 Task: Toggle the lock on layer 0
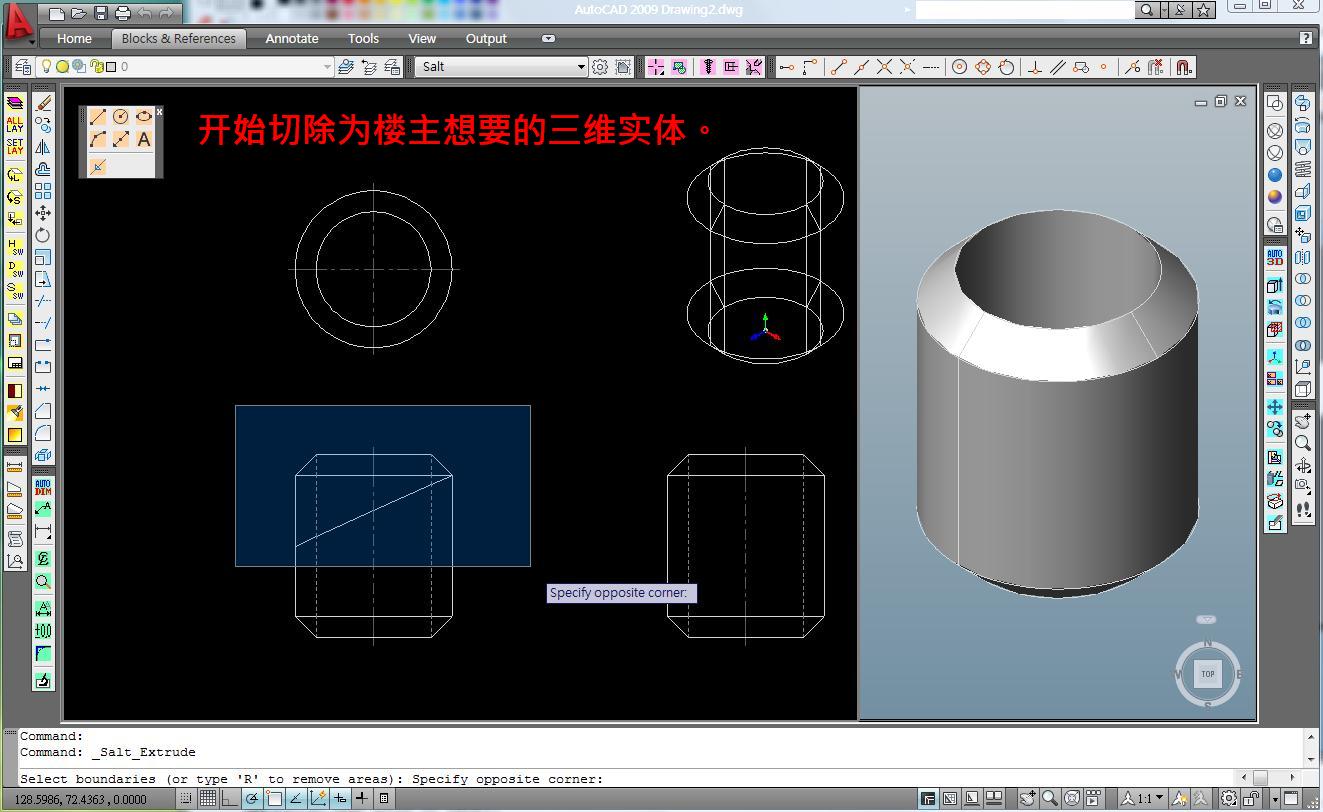coord(97,67)
